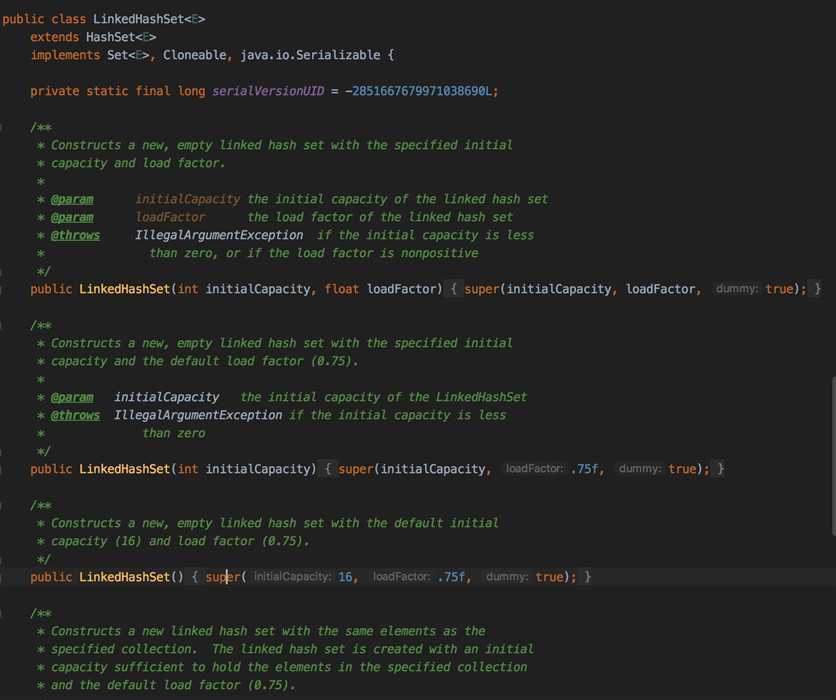Image resolution: width=836 pixels, height=700 pixels.
Task: Click the @param tag for loadFactor
Action: [72, 218]
